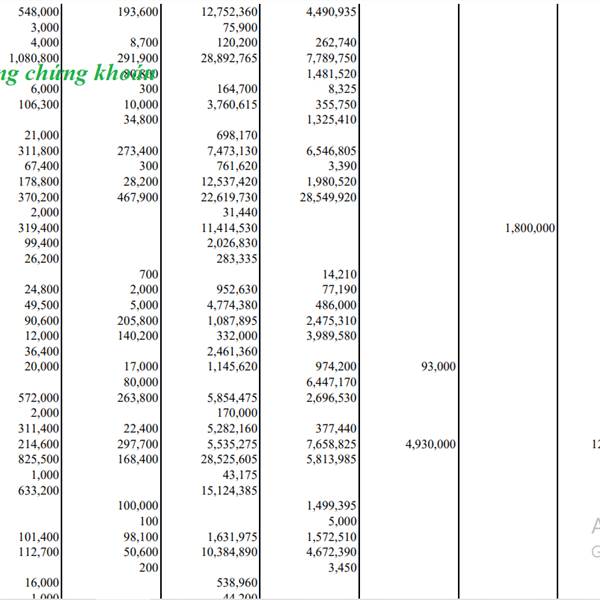600x600 pixels.
Task: Select the value 11,414,530
Action: coord(229,228)
